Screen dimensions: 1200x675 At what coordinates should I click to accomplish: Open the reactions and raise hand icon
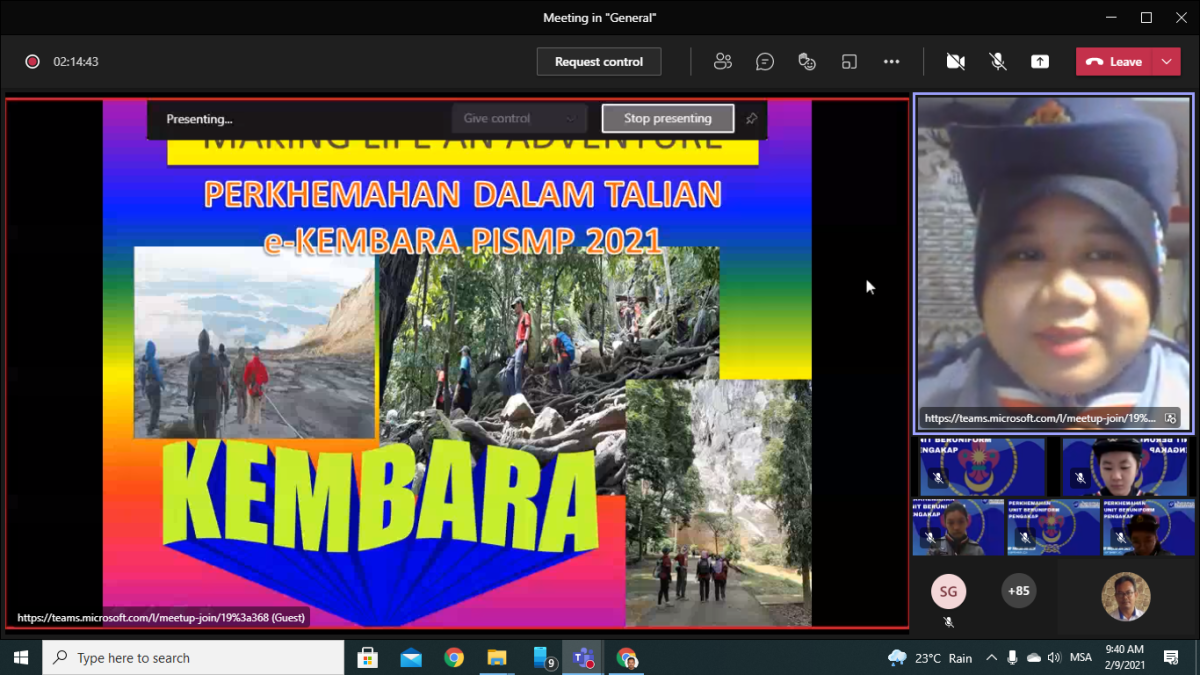(807, 62)
